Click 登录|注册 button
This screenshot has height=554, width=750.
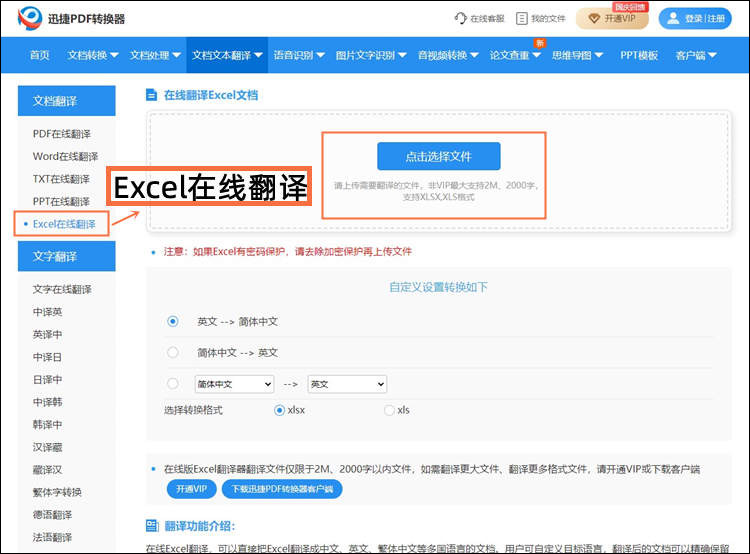(695, 19)
